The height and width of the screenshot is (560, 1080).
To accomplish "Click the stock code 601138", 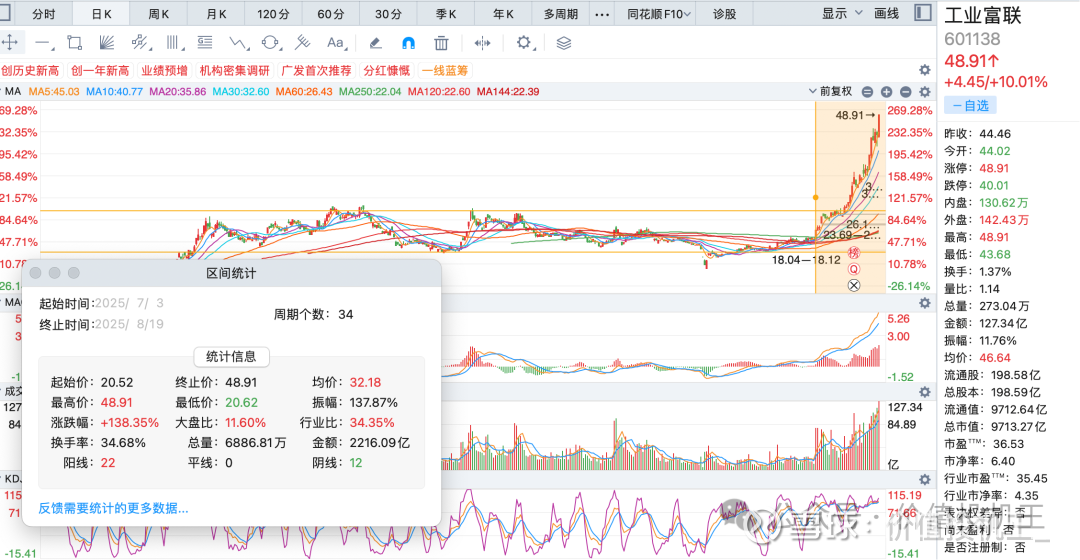I will point(972,39).
